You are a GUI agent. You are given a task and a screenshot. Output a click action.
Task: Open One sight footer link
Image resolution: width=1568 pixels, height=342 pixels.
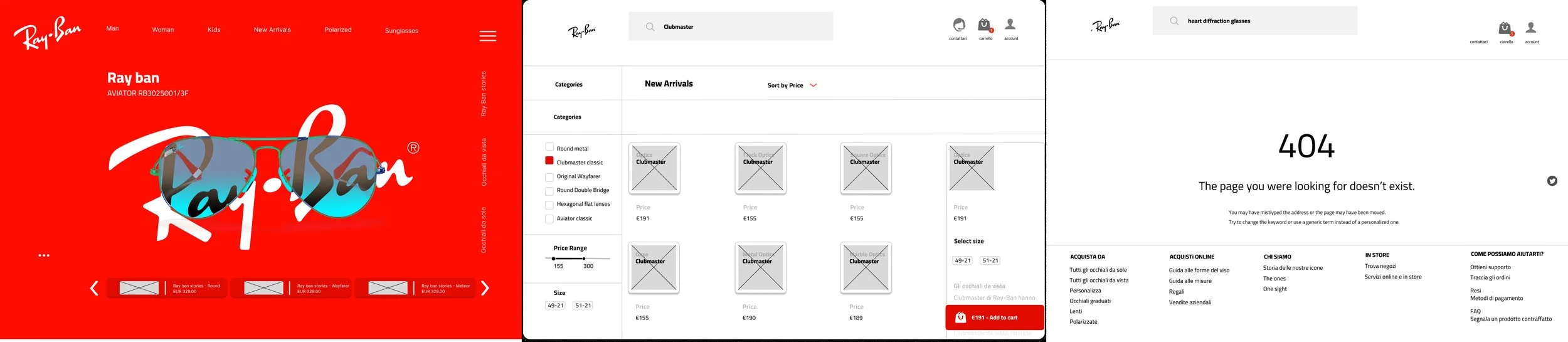(x=1274, y=289)
